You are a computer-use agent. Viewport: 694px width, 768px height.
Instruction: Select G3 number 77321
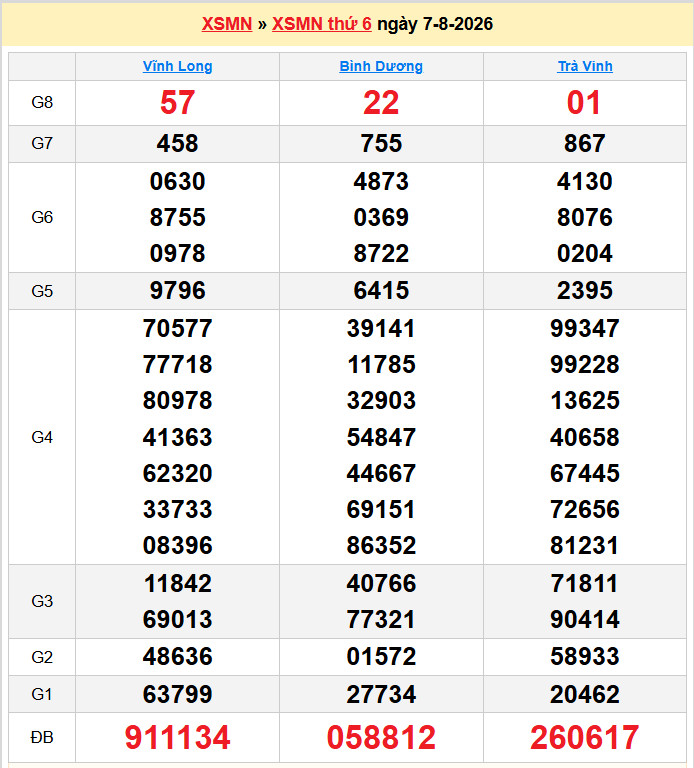pos(381,620)
